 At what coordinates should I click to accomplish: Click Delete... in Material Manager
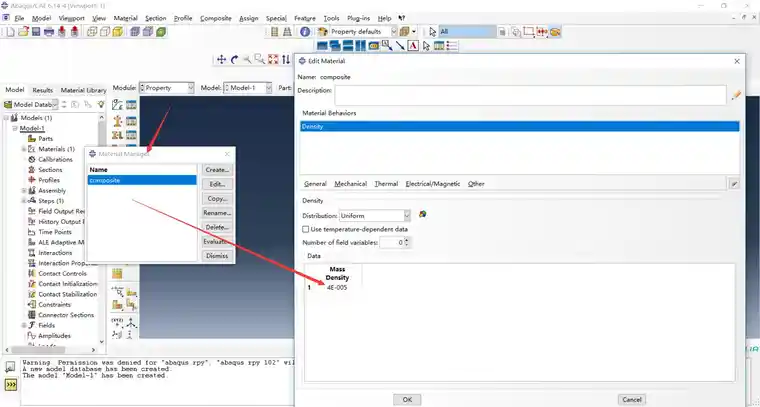[x=217, y=227]
